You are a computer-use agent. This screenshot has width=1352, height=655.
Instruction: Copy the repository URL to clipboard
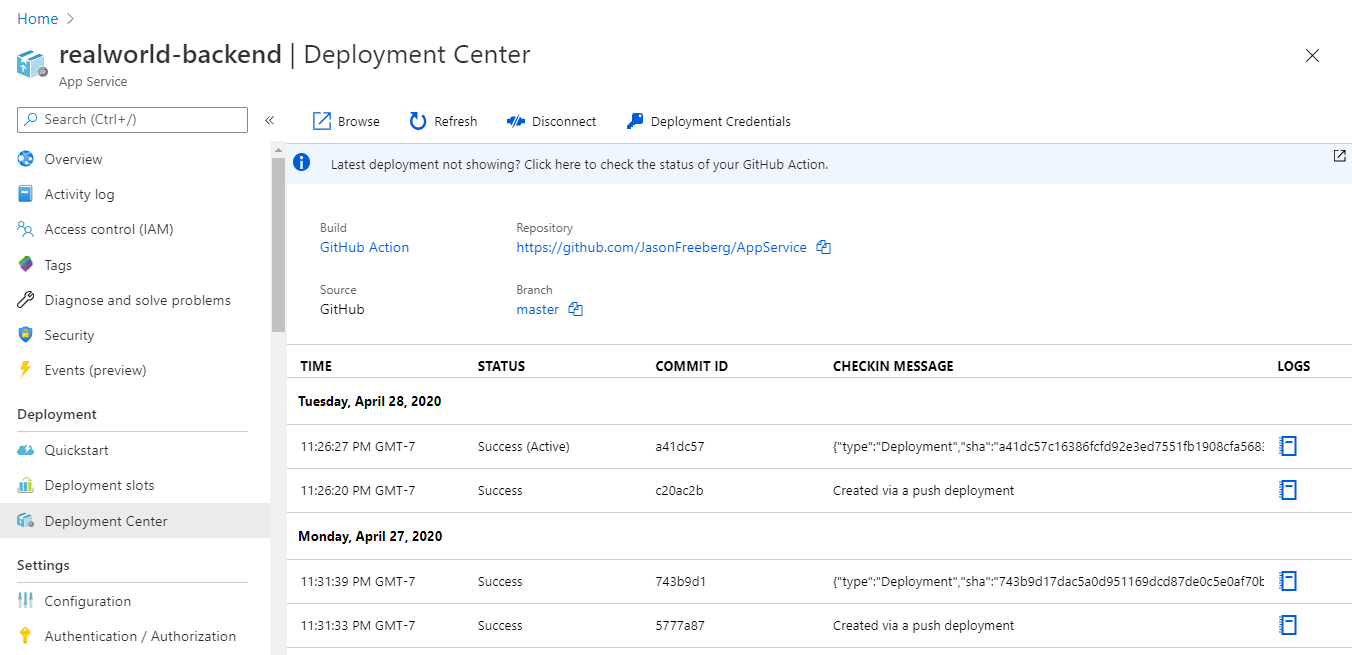tap(822, 247)
